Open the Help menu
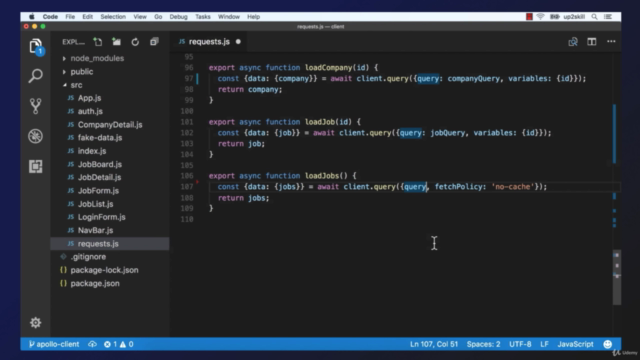 click(x=253, y=17)
